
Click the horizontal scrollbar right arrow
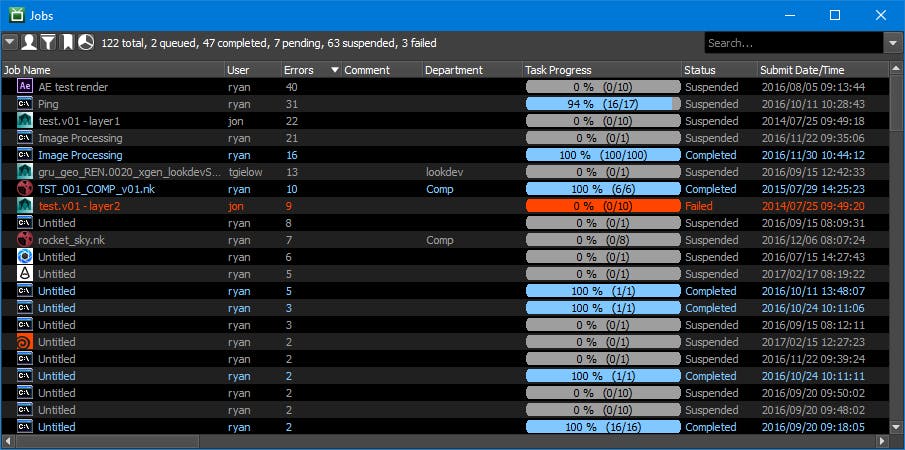point(882,441)
